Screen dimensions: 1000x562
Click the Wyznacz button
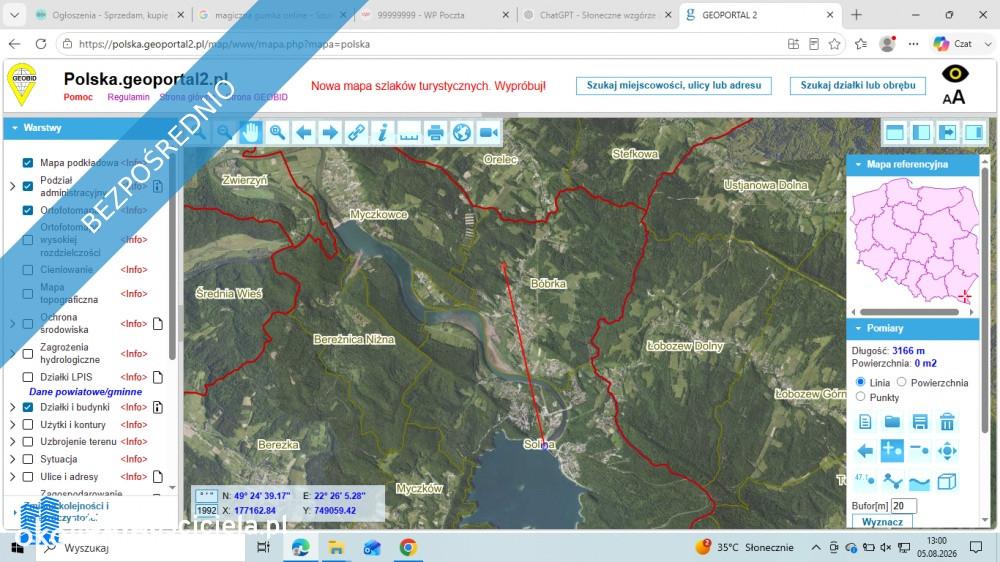tap(882, 522)
